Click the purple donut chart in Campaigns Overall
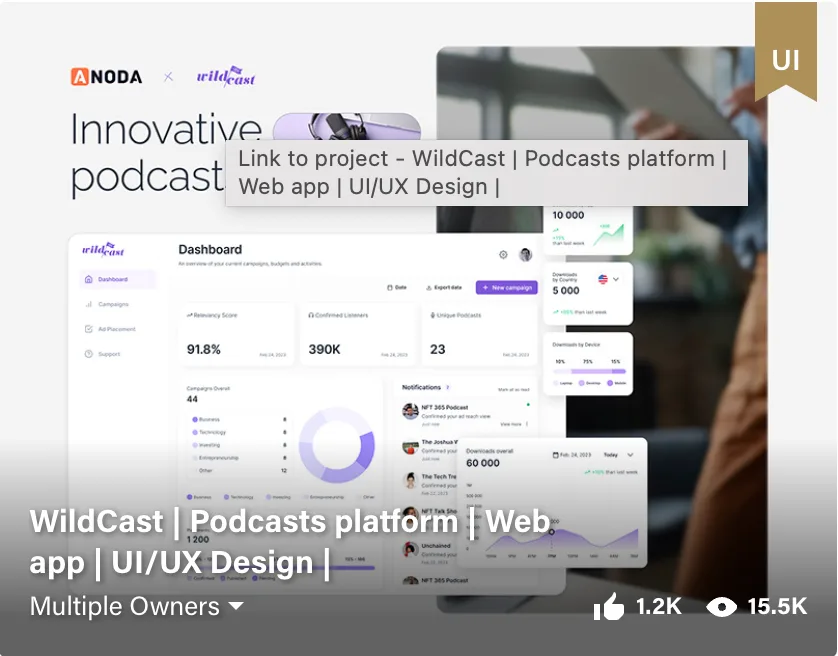 [337, 445]
